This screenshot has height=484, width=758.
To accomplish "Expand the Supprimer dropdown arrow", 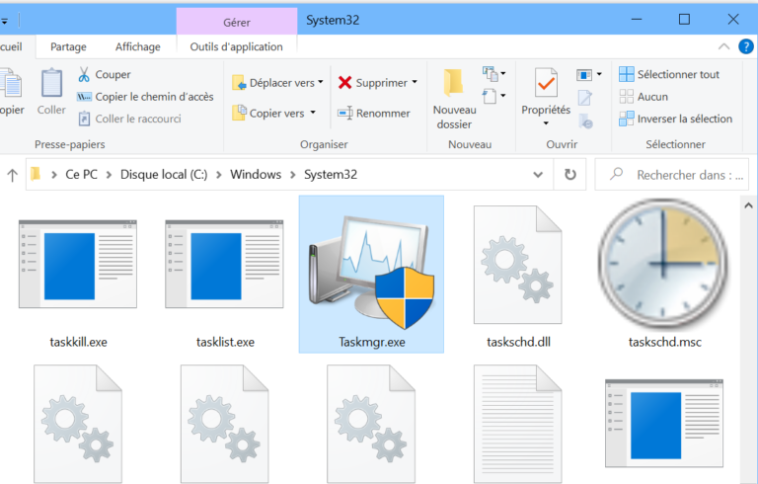I will (415, 82).
